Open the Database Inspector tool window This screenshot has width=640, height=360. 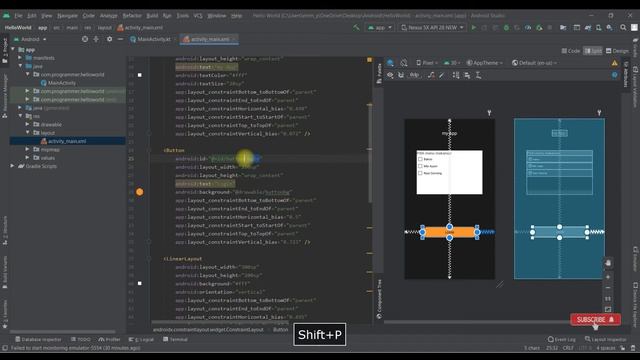[38, 339]
